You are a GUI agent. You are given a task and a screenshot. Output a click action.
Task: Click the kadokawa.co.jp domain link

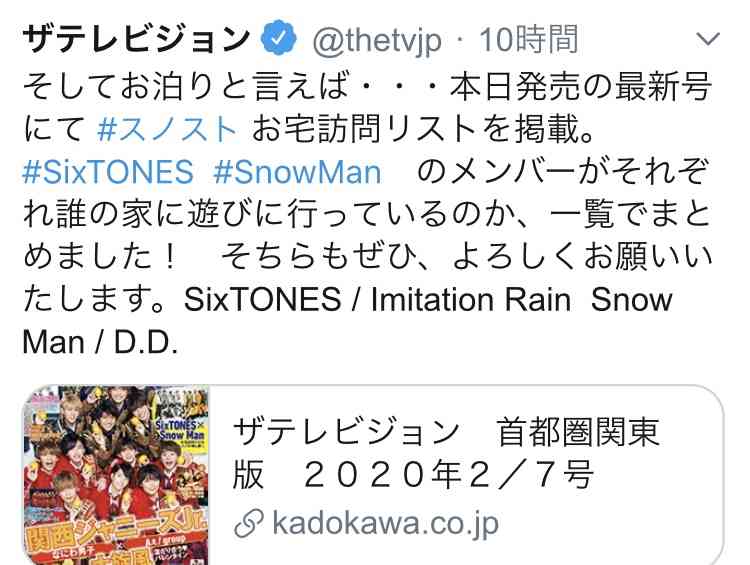(x=386, y=523)
